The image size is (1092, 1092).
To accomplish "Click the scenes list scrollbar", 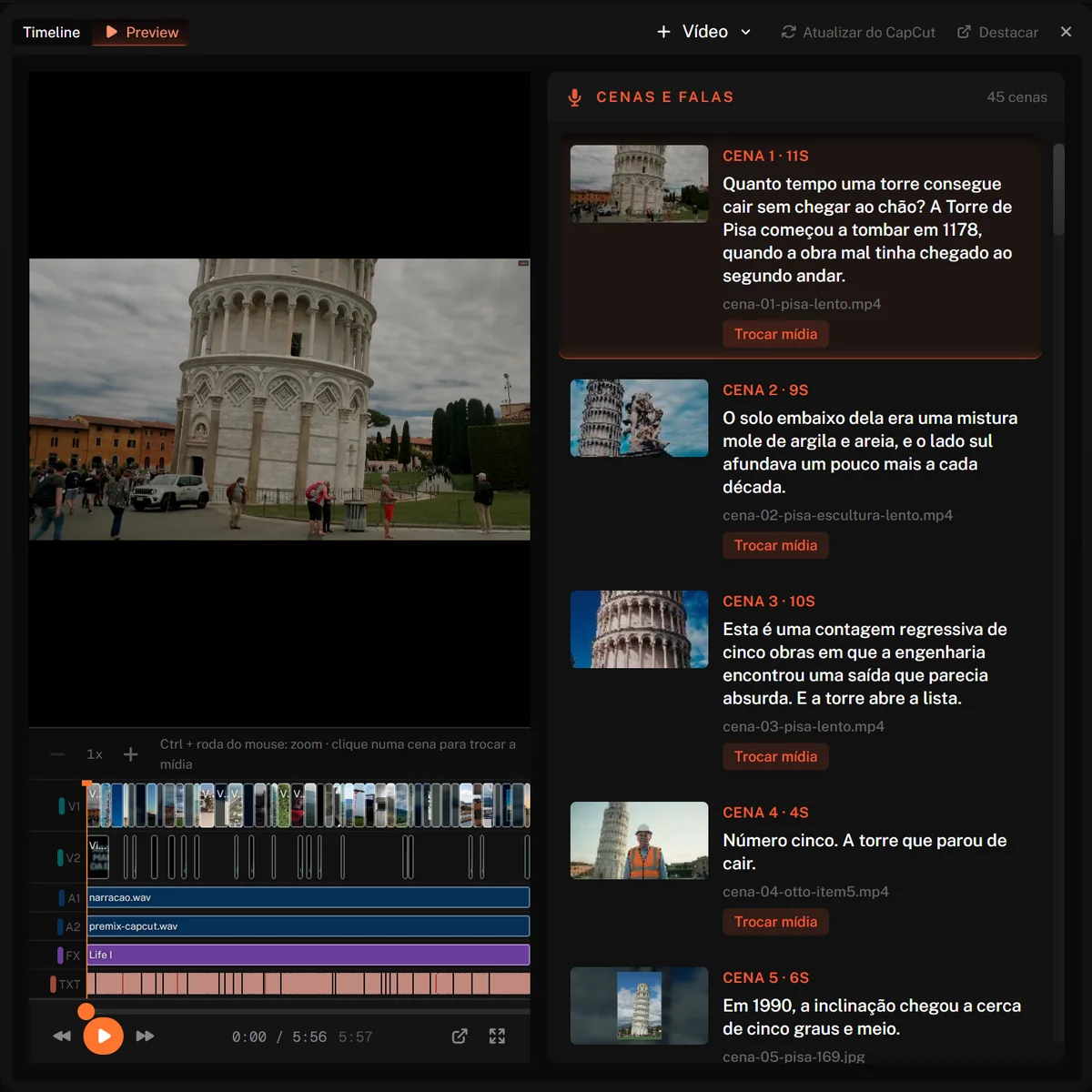I will pyautogui.click(x=1058, y=189).
